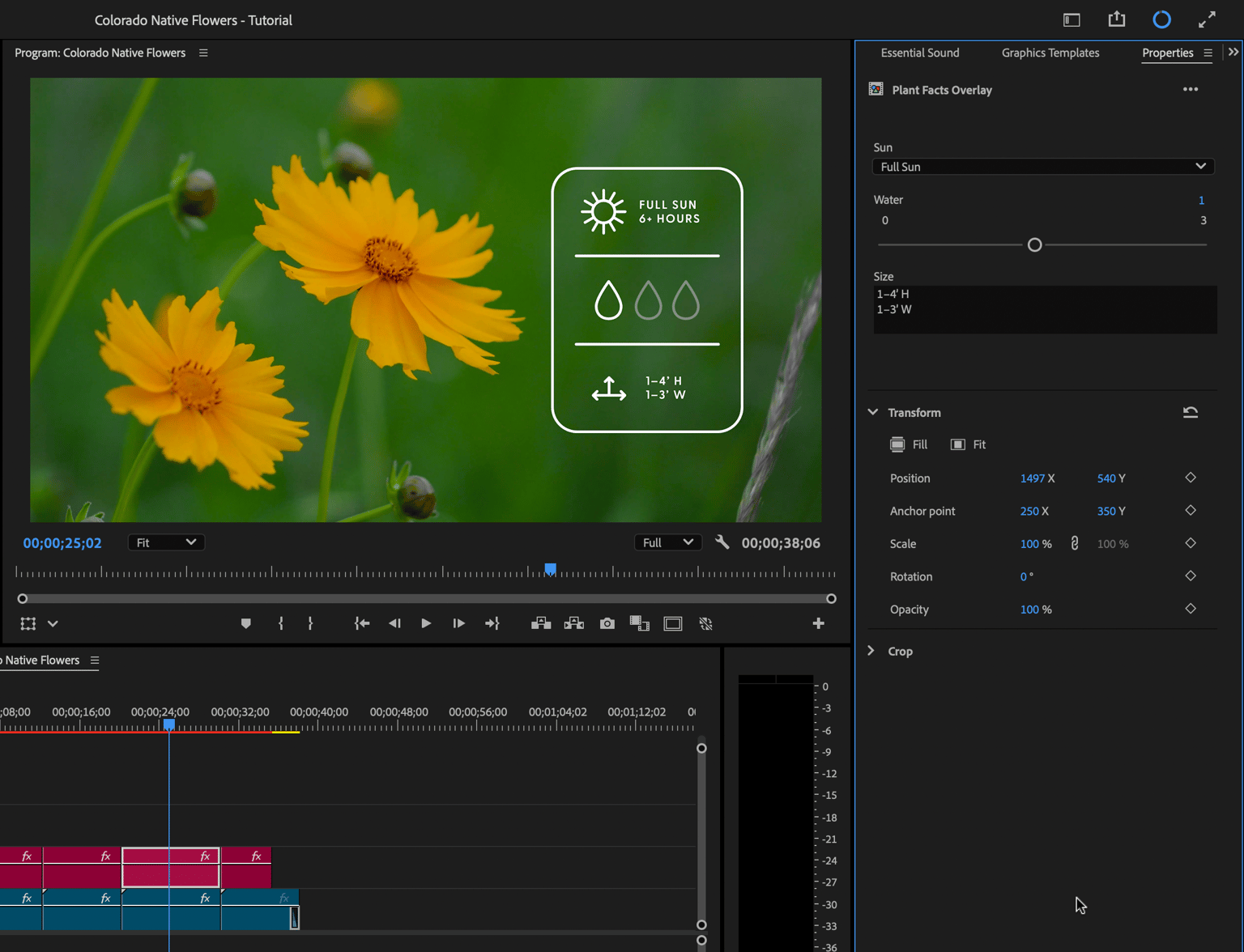Toggle Scale proportions lock link
1244x952 pixels.
click(1075, 544)
